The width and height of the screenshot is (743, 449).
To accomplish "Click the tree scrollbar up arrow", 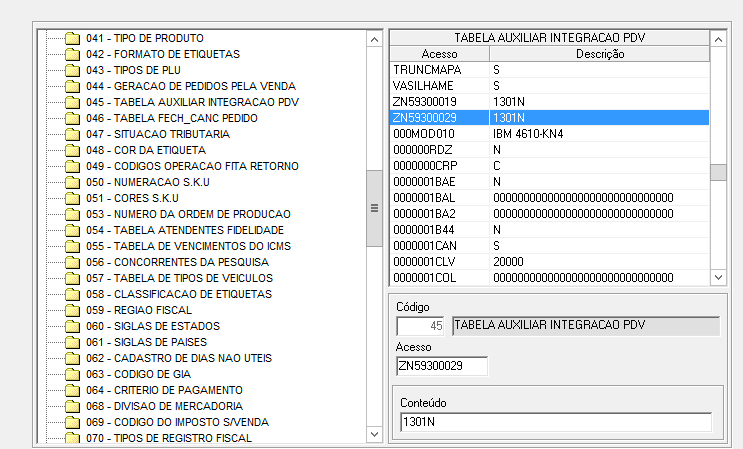I will coord(374,39).
